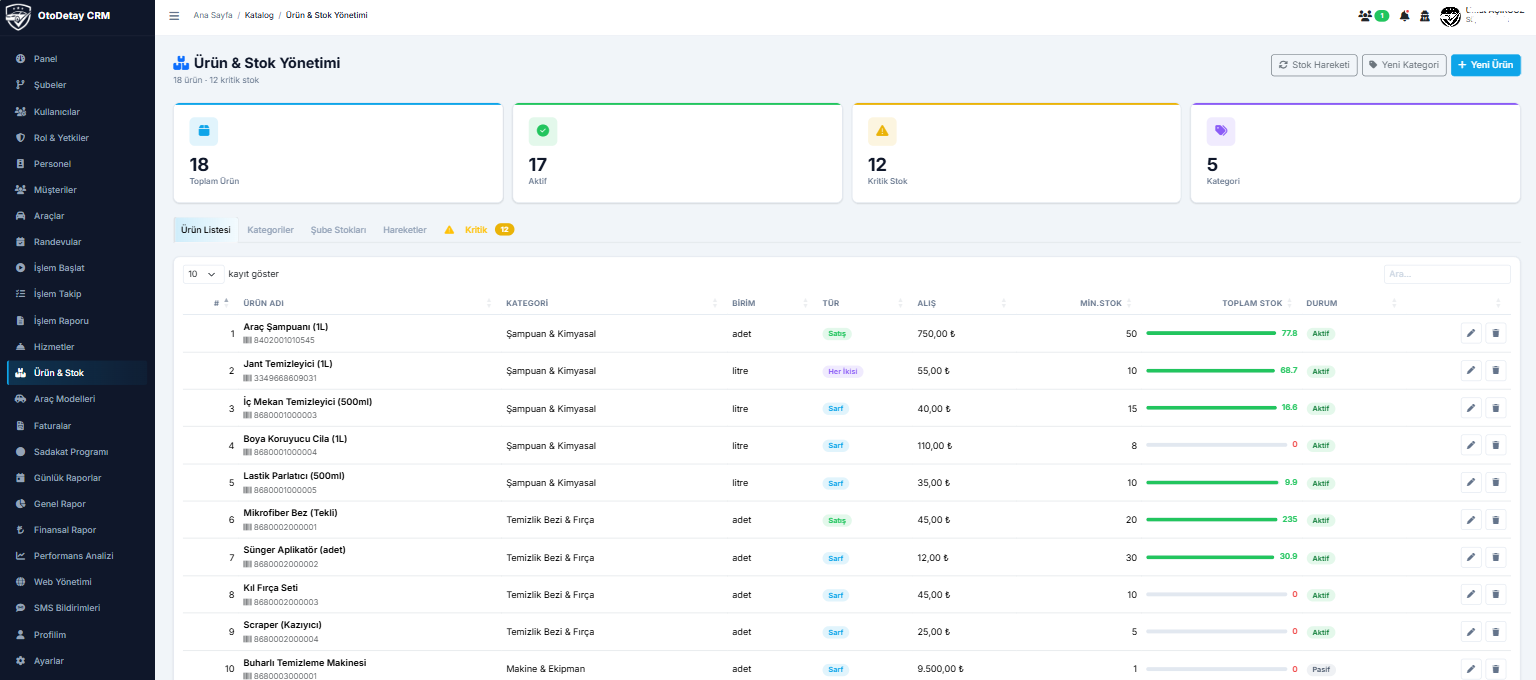Open the Hareketler tab
Screen dimensions: 1536x680
click(x=404, y=230)
